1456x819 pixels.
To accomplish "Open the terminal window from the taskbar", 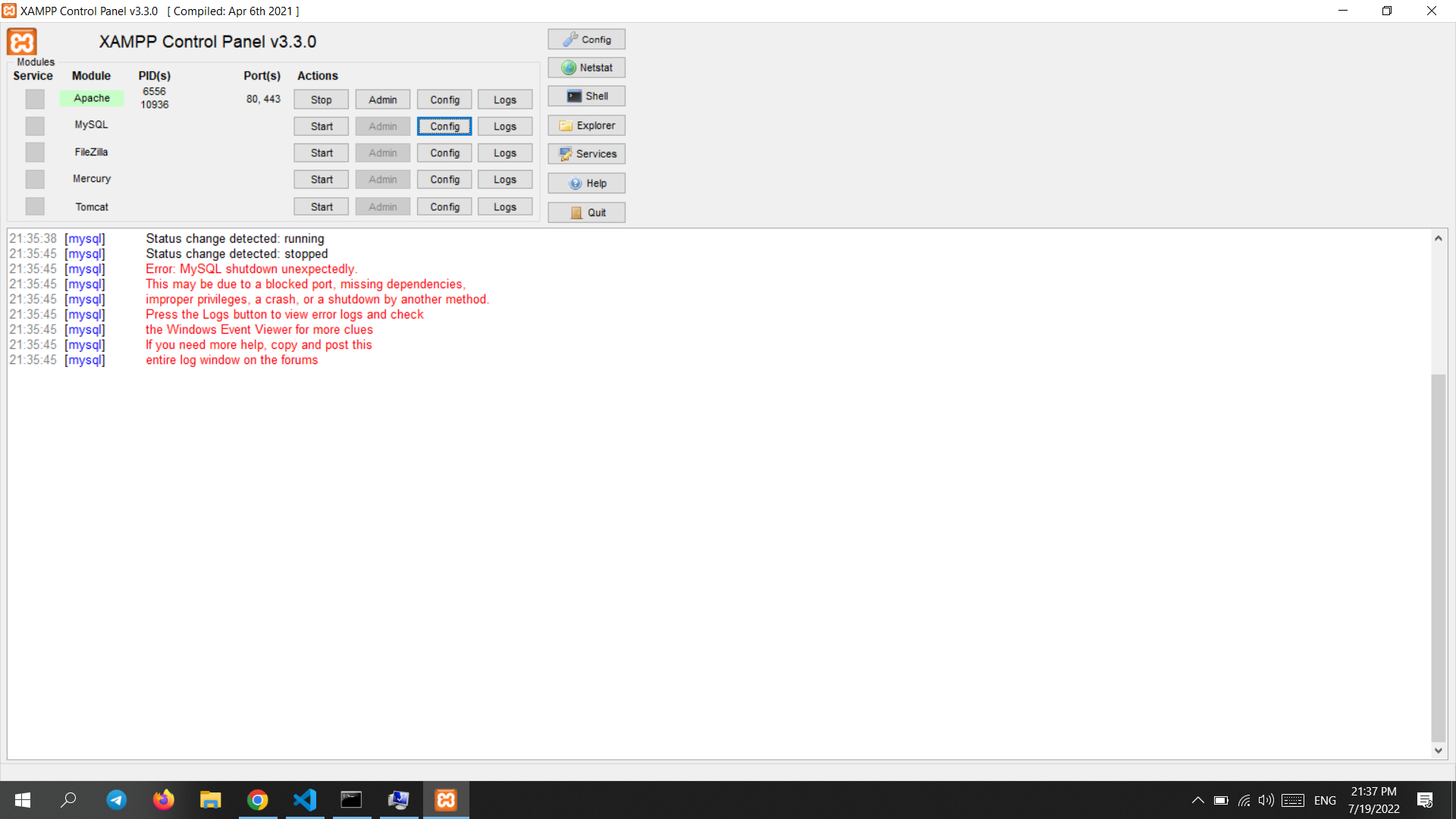I will tap(351, 800).
